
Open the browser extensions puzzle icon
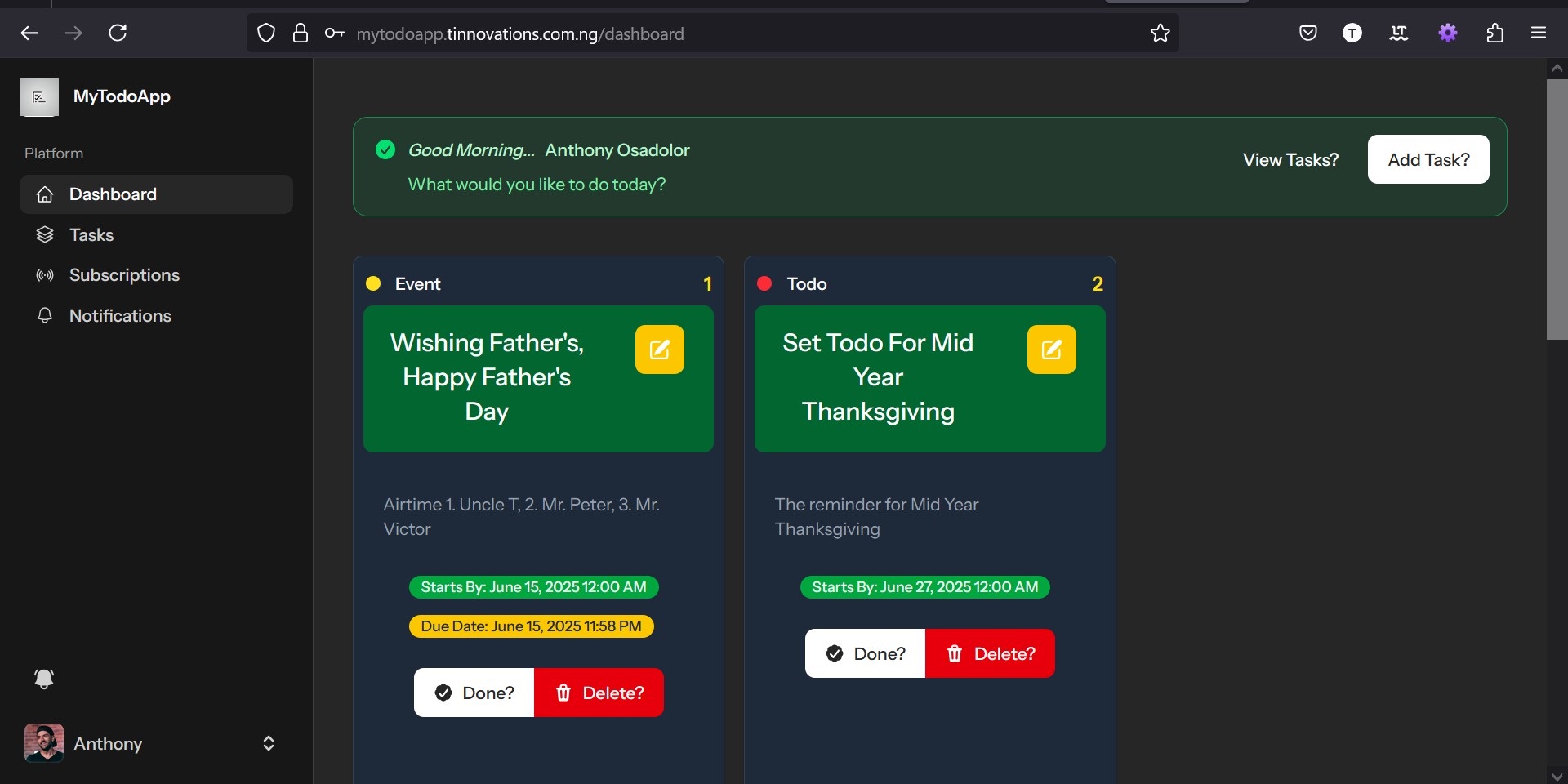[x=1494, y=33]
